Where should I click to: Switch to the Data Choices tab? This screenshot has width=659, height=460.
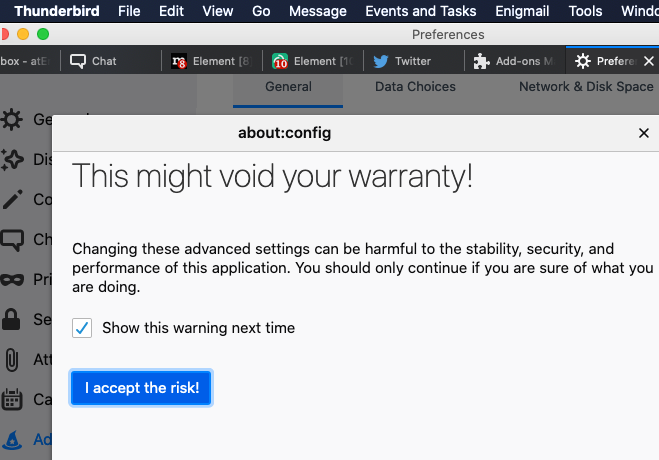[x=415, y=87]
